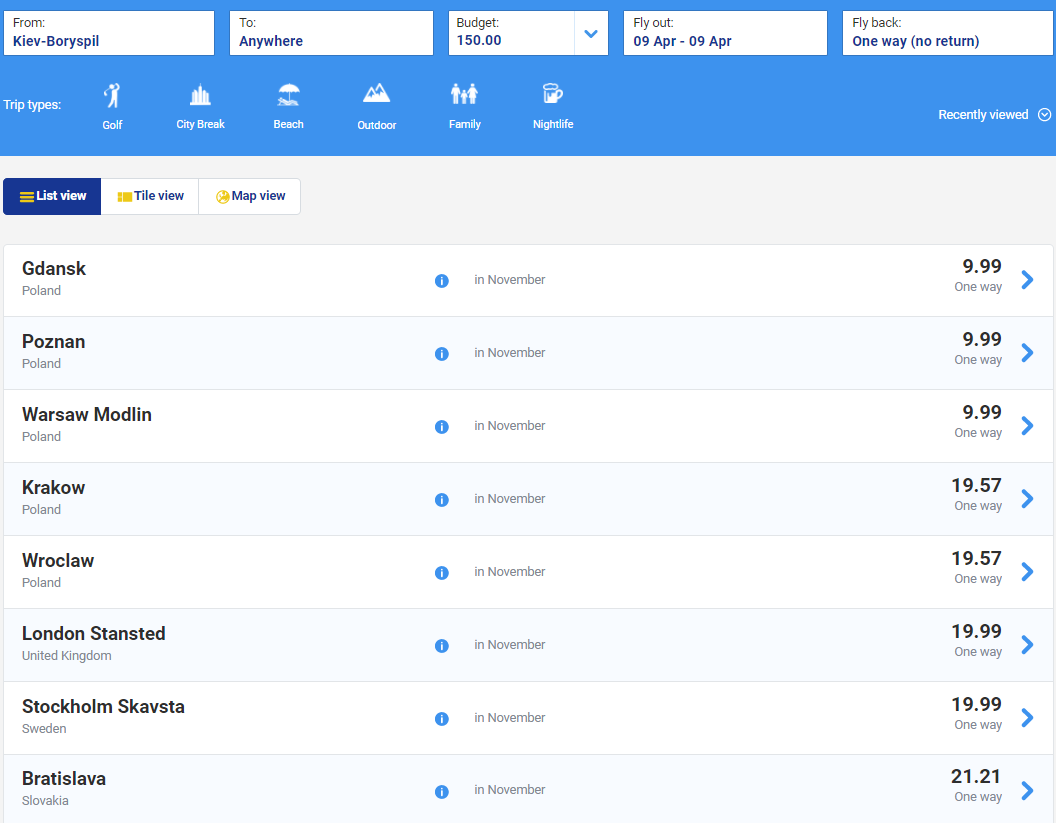
Task: Click info icon in London Stansted row
Action: point(441,646)
